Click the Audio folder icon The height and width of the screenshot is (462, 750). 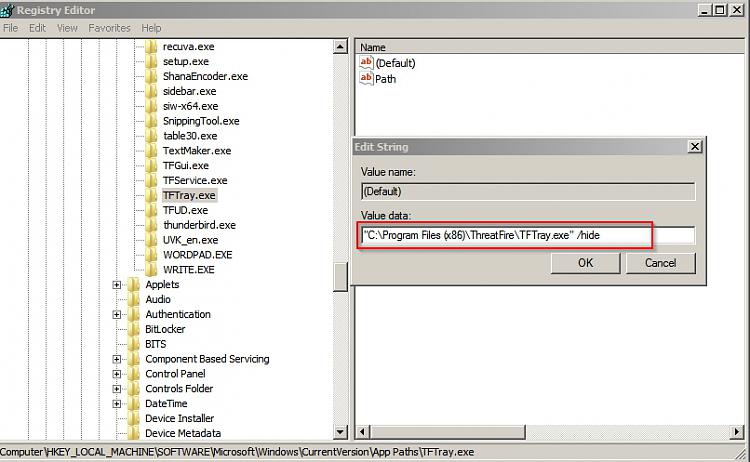click(x=134, y=299)
